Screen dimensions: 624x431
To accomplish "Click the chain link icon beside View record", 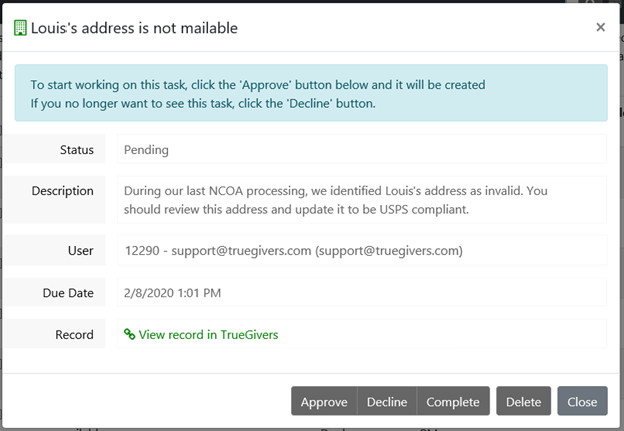I will (x=129, y=335).
